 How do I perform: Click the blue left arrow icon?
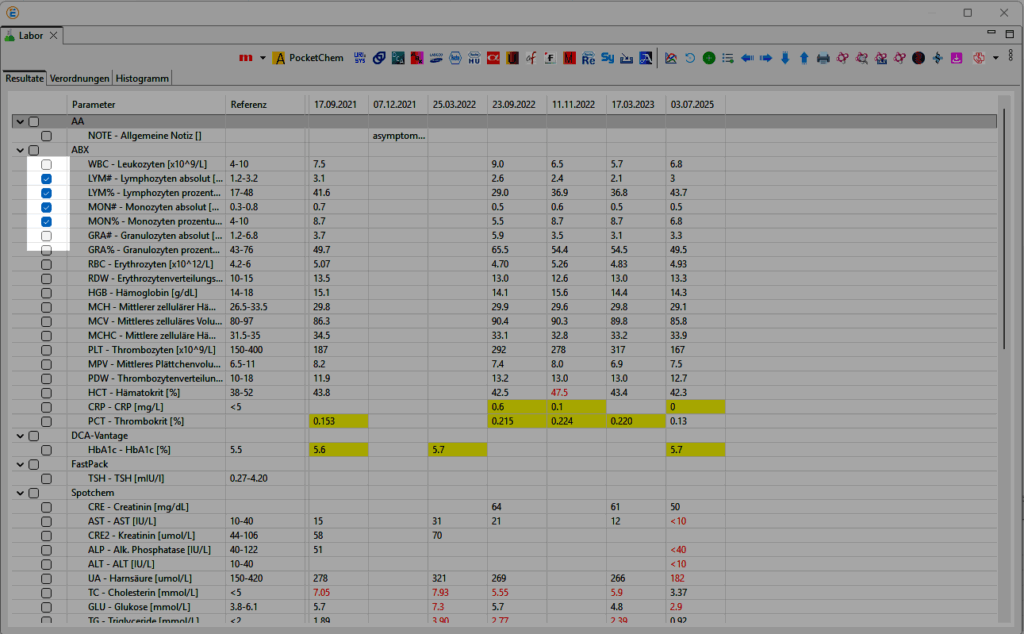pyautogui.click(x=746, y=58)
